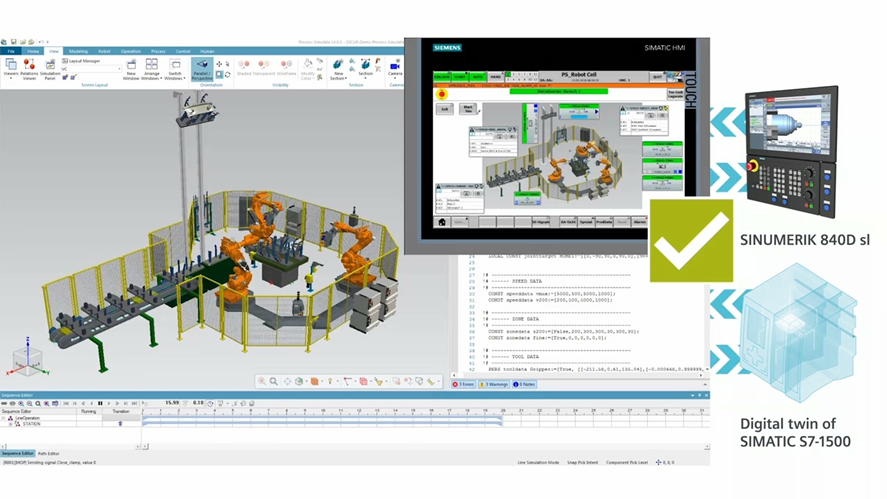Open the Simulation Panel
The width and height of the screenshot is (887, 499).
[50, 69]
